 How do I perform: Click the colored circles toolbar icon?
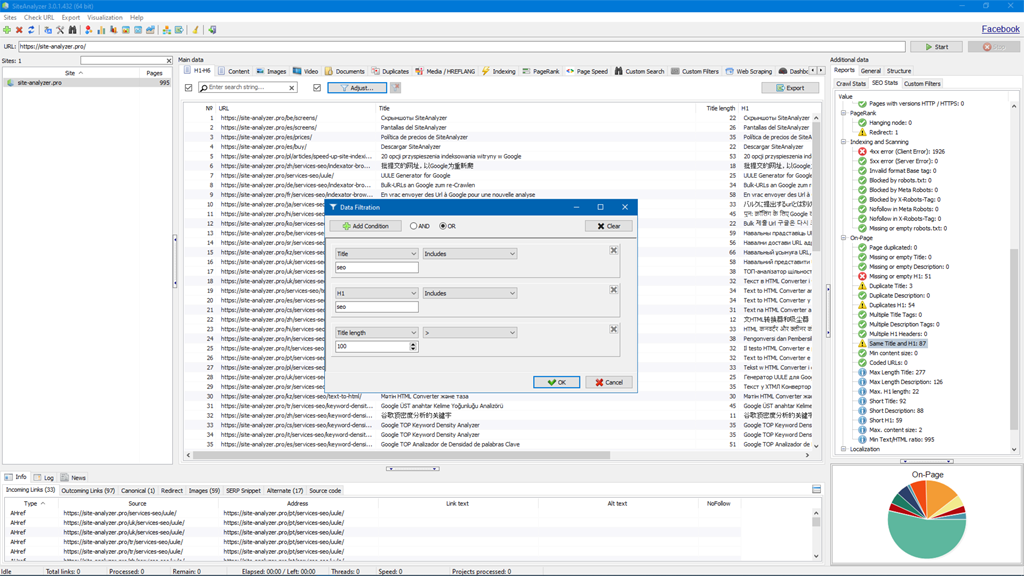coord(88,30)
